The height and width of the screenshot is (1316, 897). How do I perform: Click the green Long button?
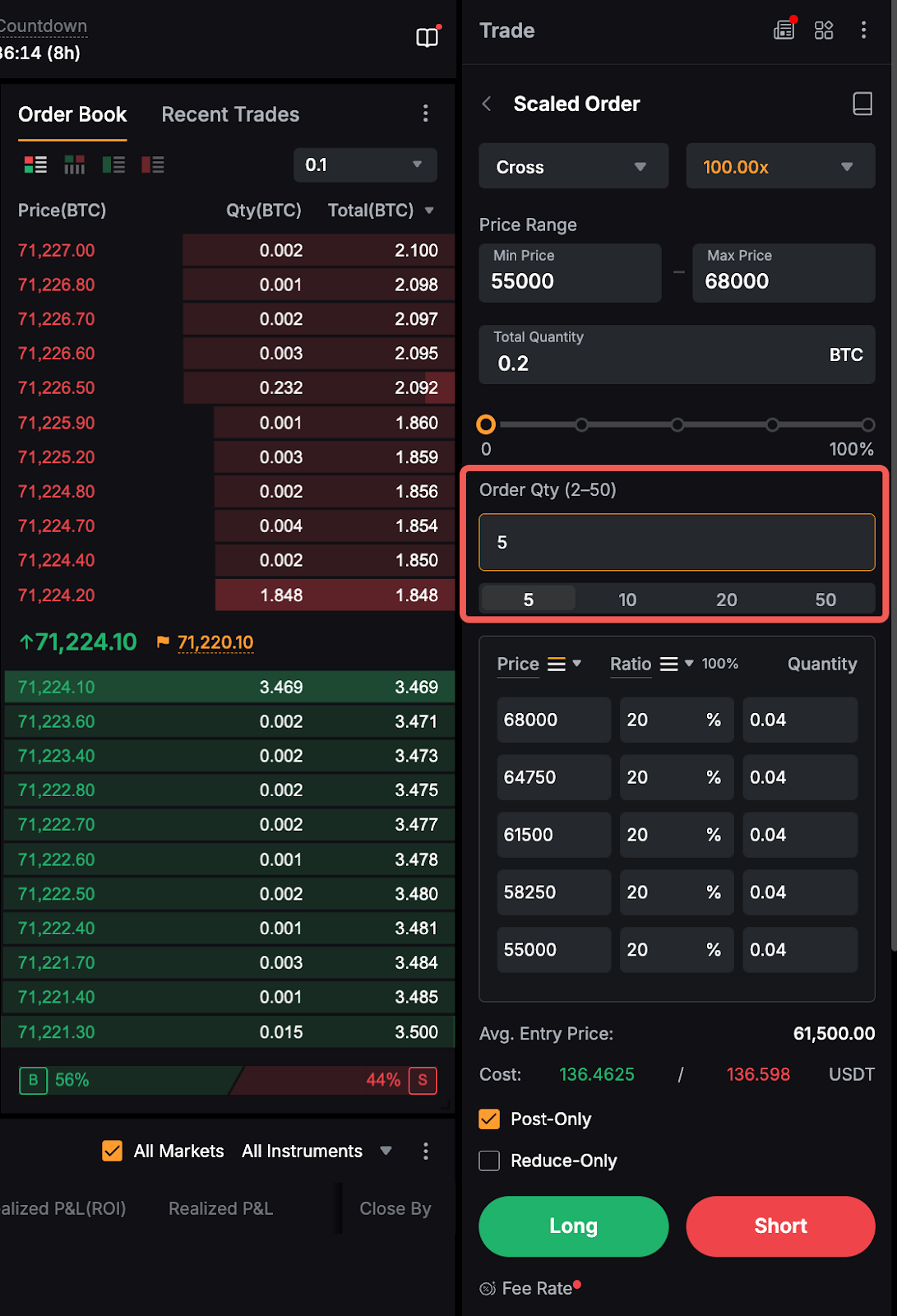point(573,1226)
